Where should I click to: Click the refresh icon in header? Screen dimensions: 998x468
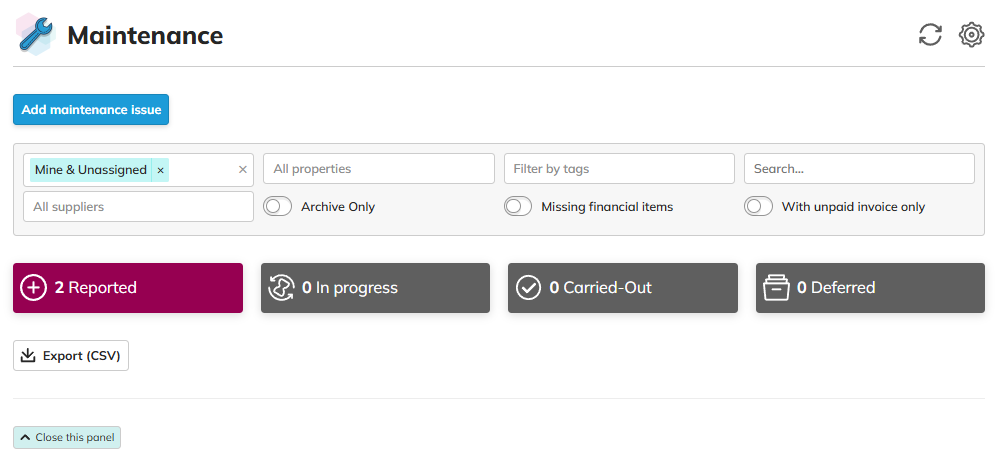pos(930,35)
